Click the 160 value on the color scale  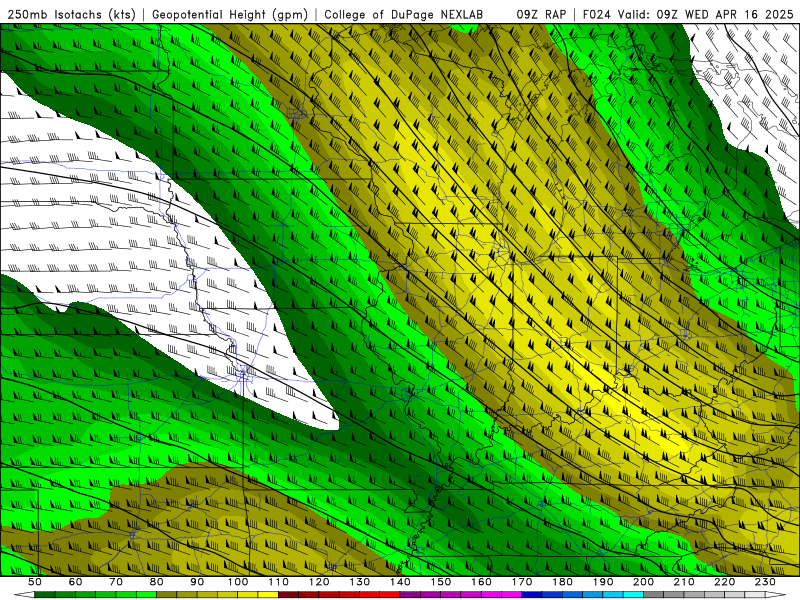[x=481, y=582]
